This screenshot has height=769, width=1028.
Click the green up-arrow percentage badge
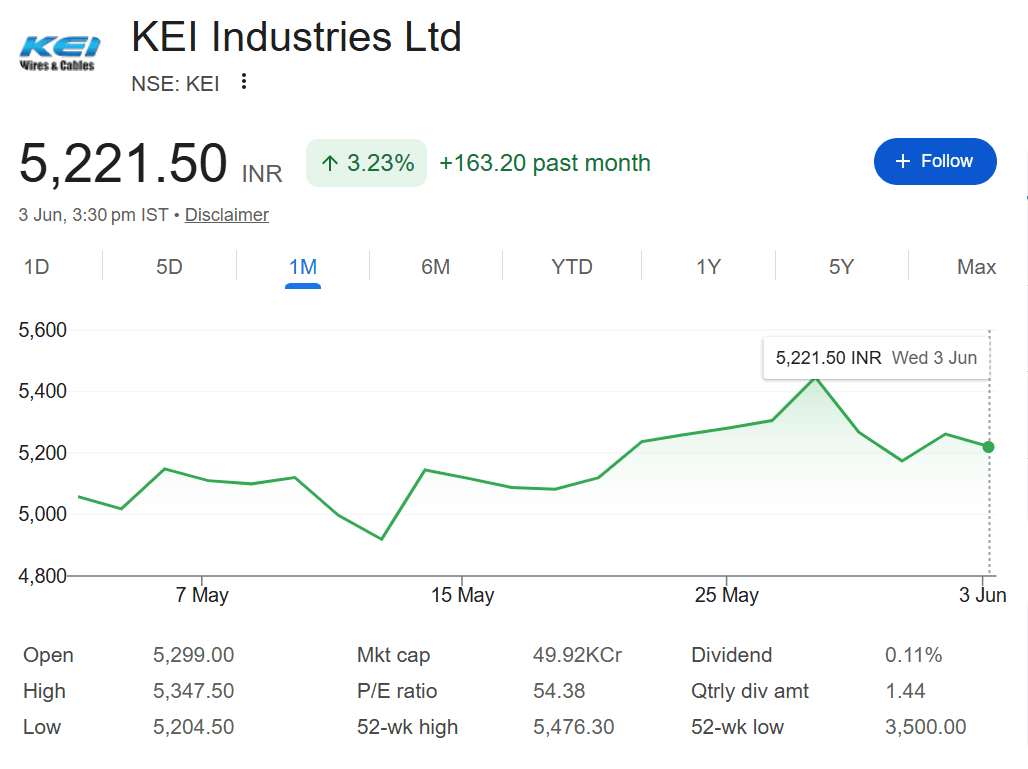point(366,163)
